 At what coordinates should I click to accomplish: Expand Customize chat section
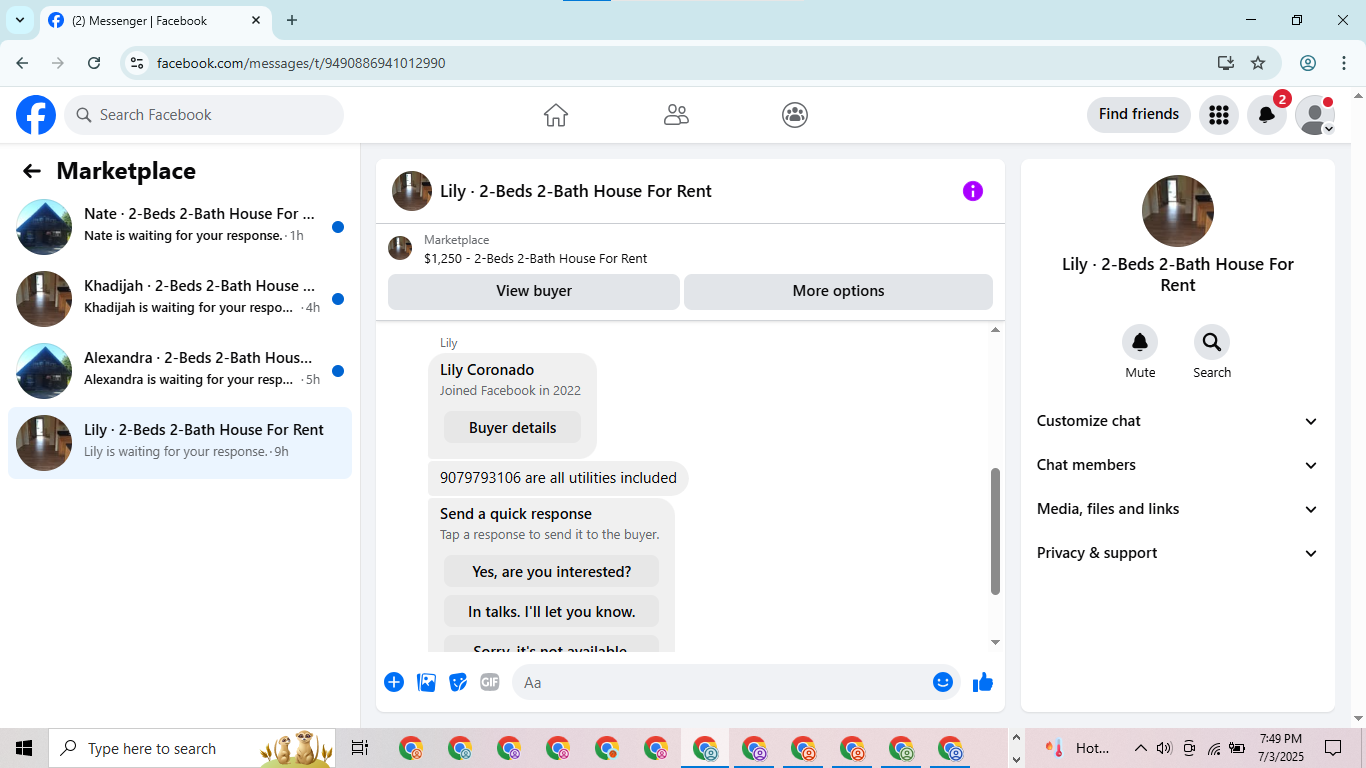1178,421
